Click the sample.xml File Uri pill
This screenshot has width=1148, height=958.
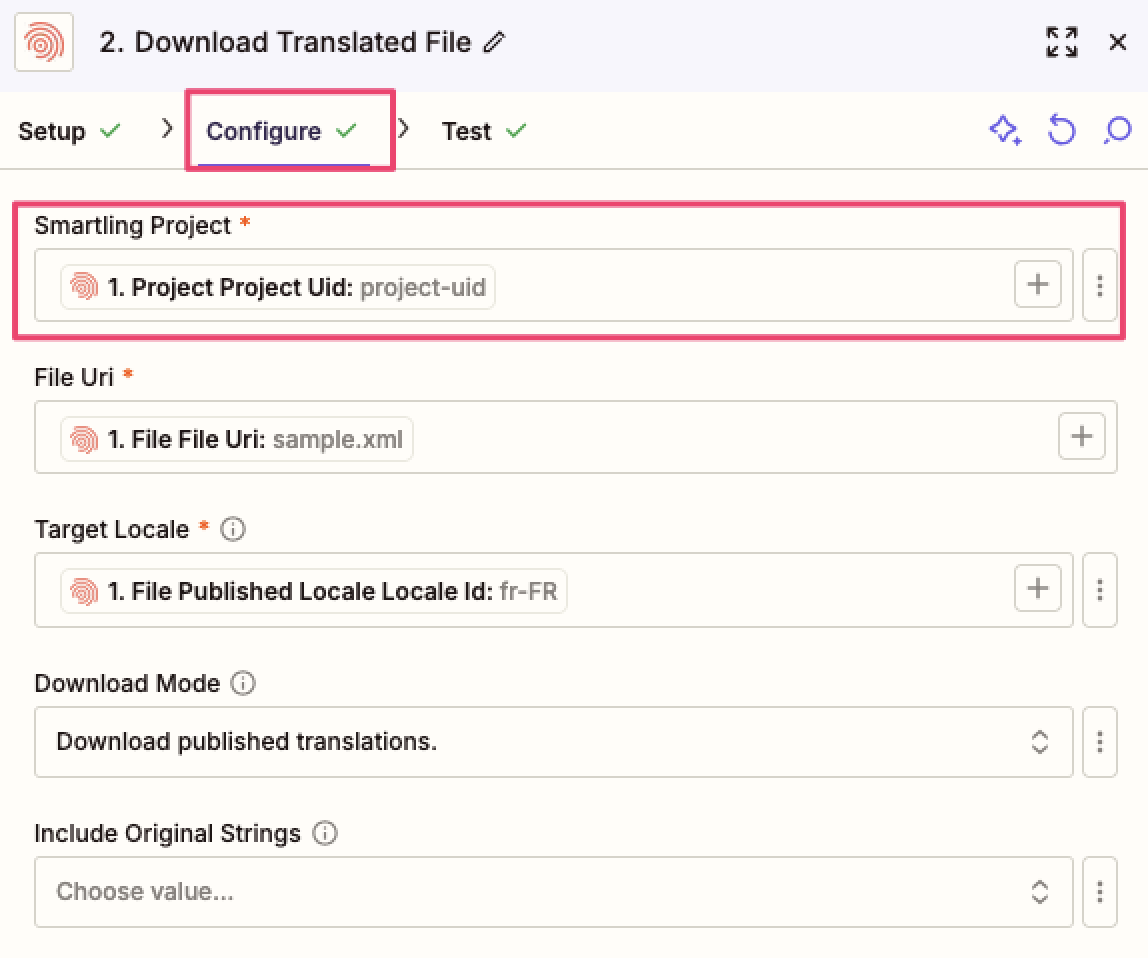[237, 439]
